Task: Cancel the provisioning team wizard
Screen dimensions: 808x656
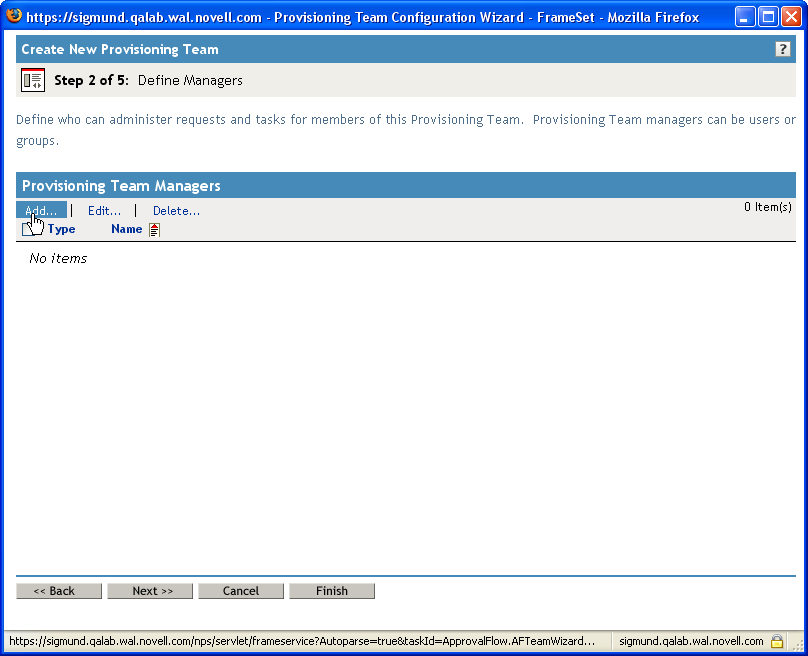Action: tap(241, 591)
